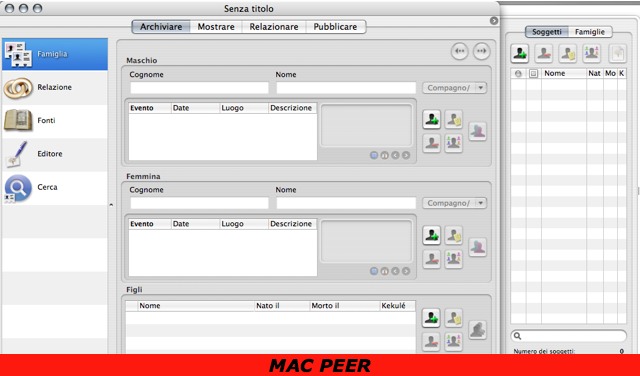
Task: Click the large person icon in Figli section
Action: (478, 330)
